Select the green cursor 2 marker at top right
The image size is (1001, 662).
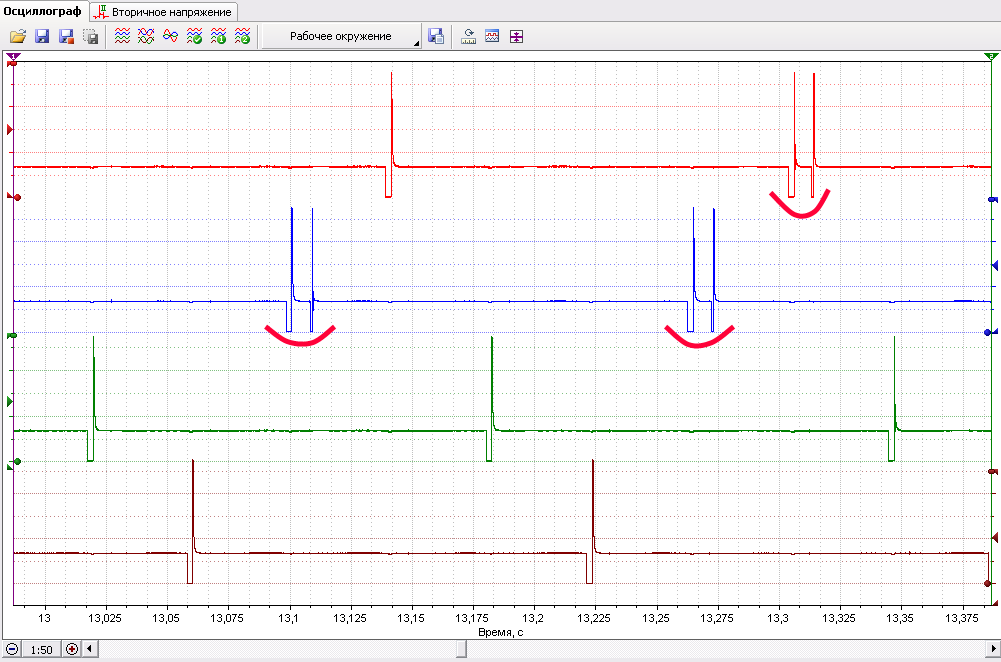(991, 58)
